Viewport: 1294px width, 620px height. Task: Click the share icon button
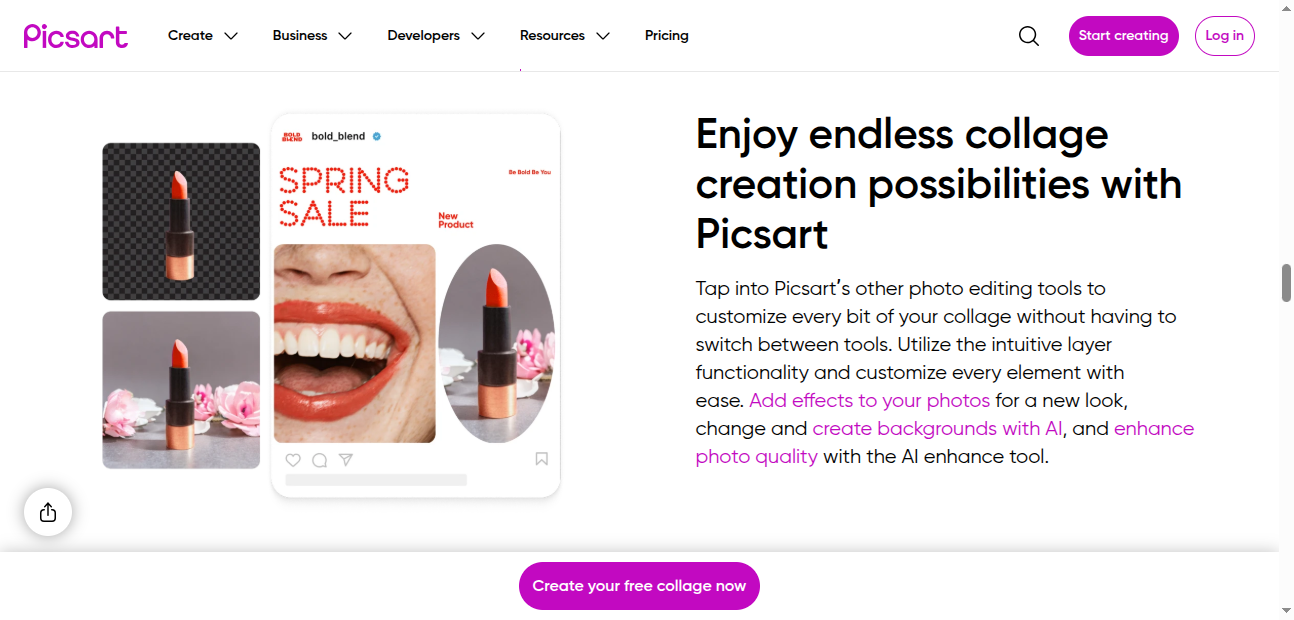48,513
